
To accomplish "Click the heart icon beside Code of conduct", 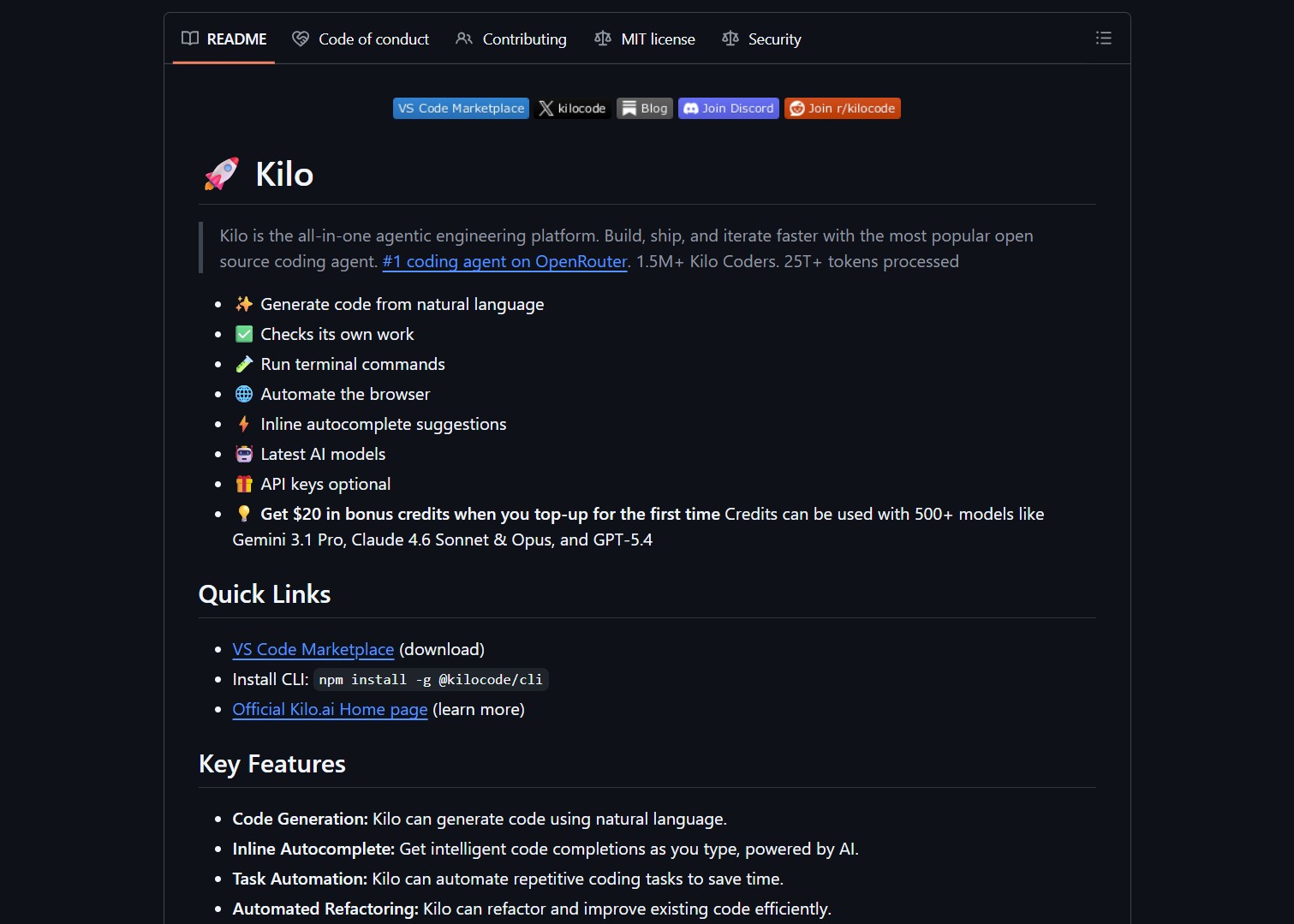I will pyautogui.click(x=301, y=39).
